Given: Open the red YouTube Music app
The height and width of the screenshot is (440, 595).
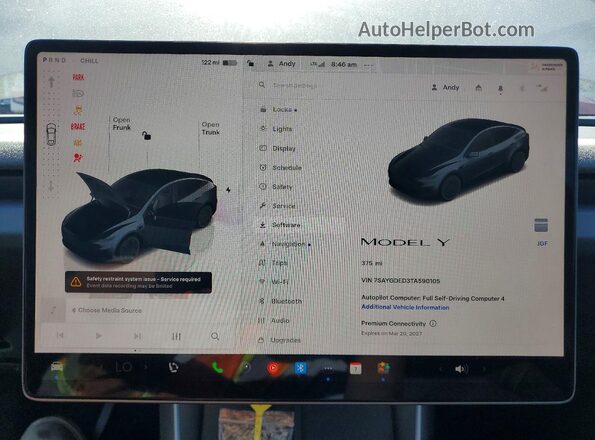Looking at the screenshot, I should pyautogui.click(x=273, y=368).
